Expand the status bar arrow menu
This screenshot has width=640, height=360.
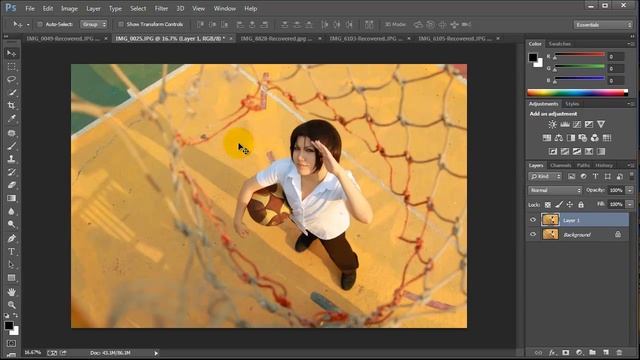tap(156, 353)
